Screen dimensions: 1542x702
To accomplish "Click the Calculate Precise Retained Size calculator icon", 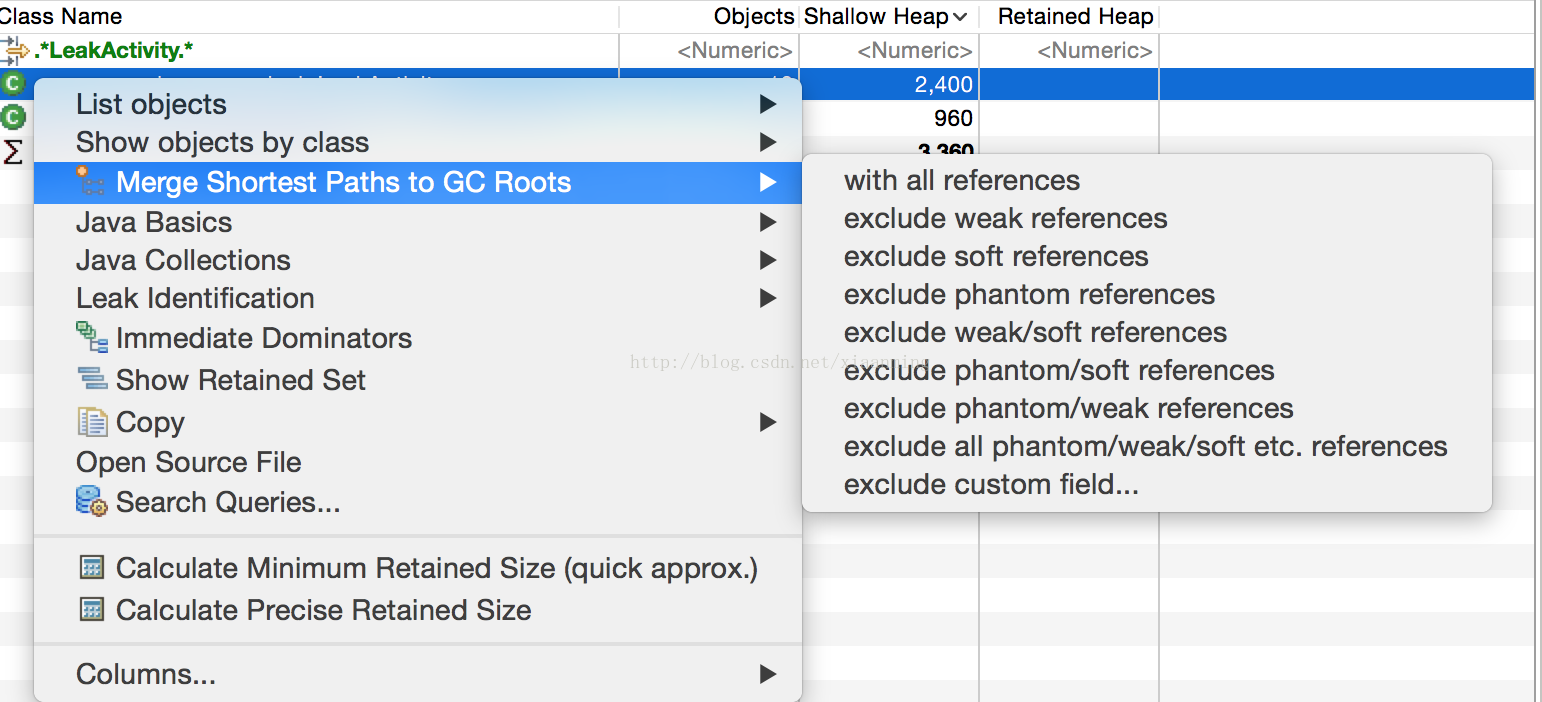I will [x=92, y=610].
